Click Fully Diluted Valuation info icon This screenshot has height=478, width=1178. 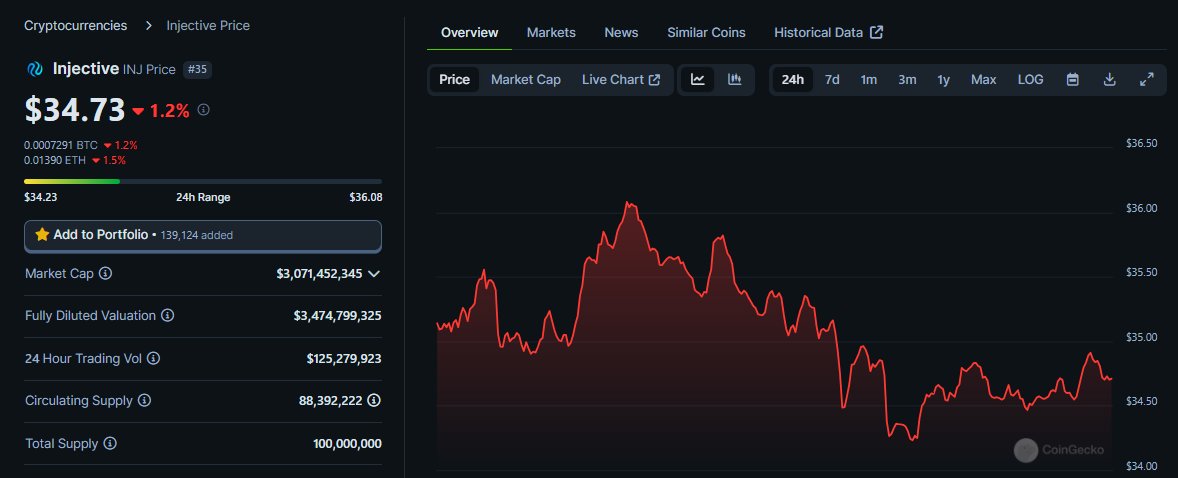pos(168,316)
